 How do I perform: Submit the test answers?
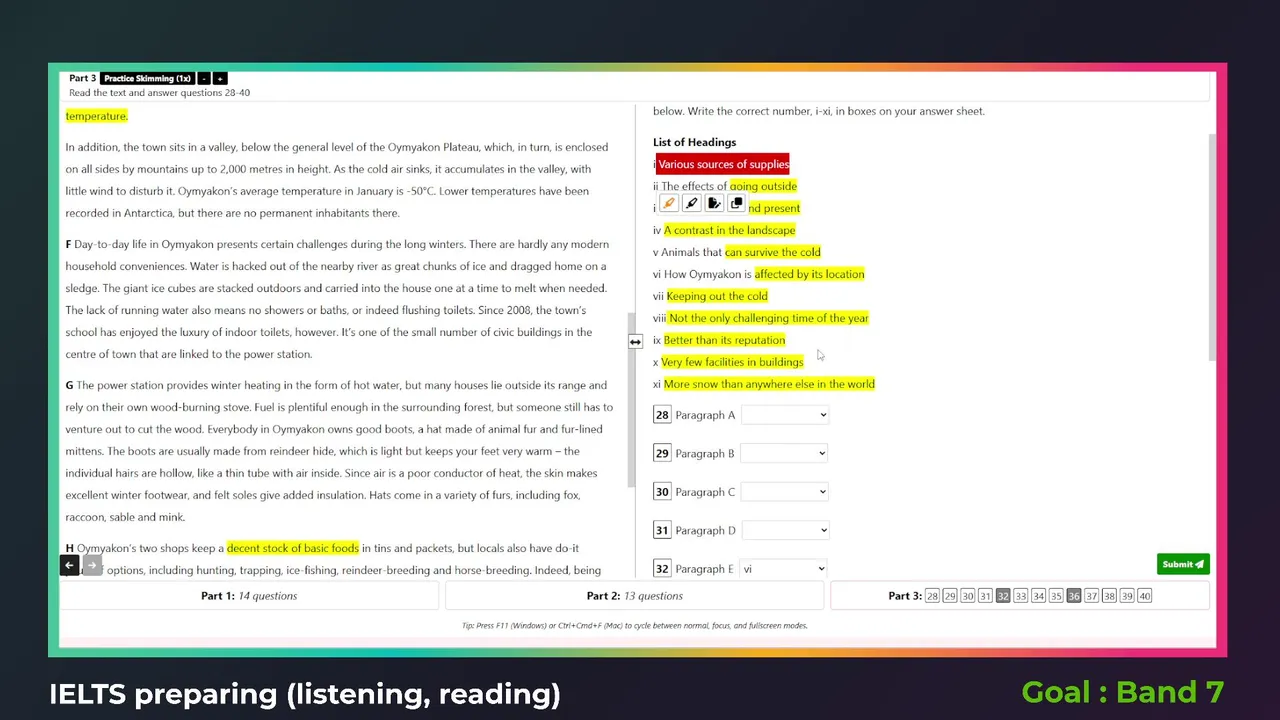click(x=1183, y=564)
